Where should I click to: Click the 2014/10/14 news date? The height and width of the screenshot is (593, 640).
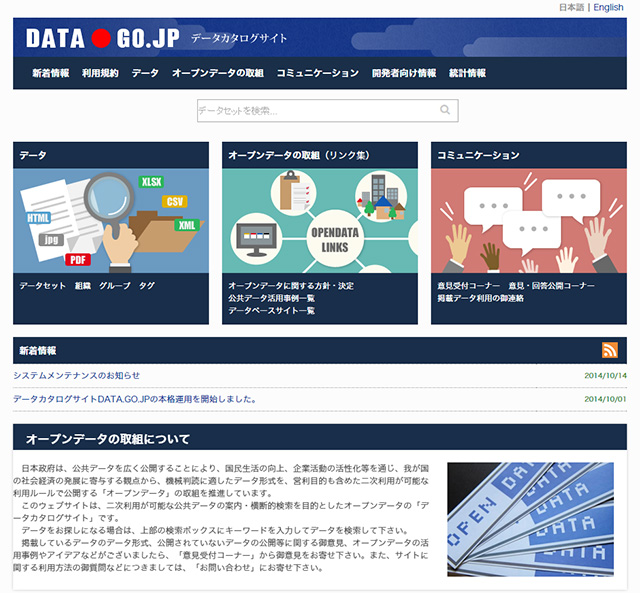click(x=605, y=375)
